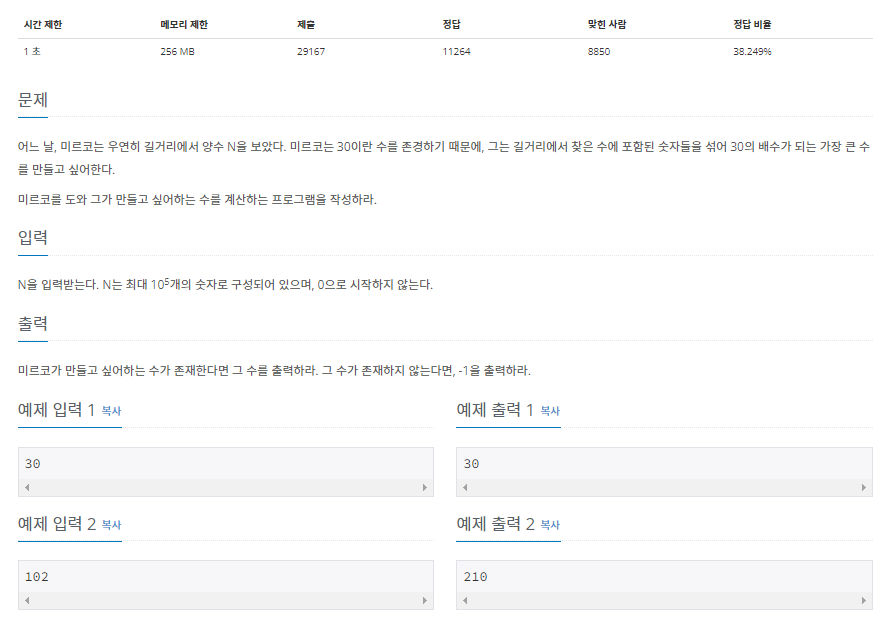The height and width of the screenshot is (619, 891).
Task: Click right scroll arrow in sample input 2 box
Action: (424, 600)
